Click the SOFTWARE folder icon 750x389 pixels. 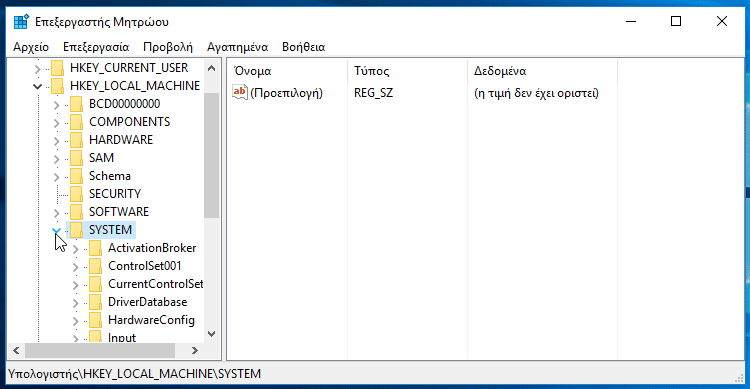click(x=77, y=212)
